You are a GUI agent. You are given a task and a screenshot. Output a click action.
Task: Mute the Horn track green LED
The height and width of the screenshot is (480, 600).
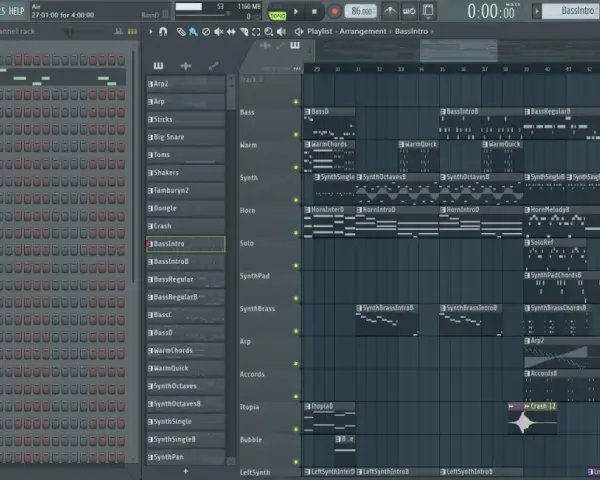click(296, 233)
